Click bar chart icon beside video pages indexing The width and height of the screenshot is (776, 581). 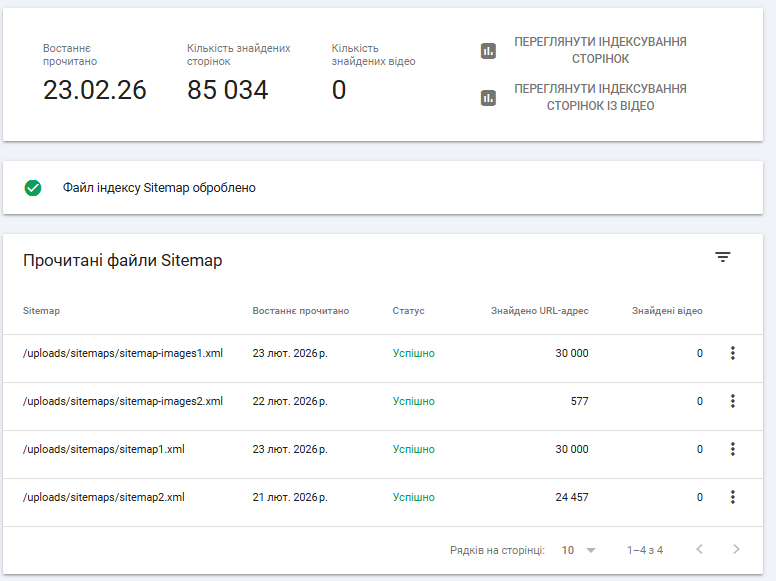click(488, 98)
